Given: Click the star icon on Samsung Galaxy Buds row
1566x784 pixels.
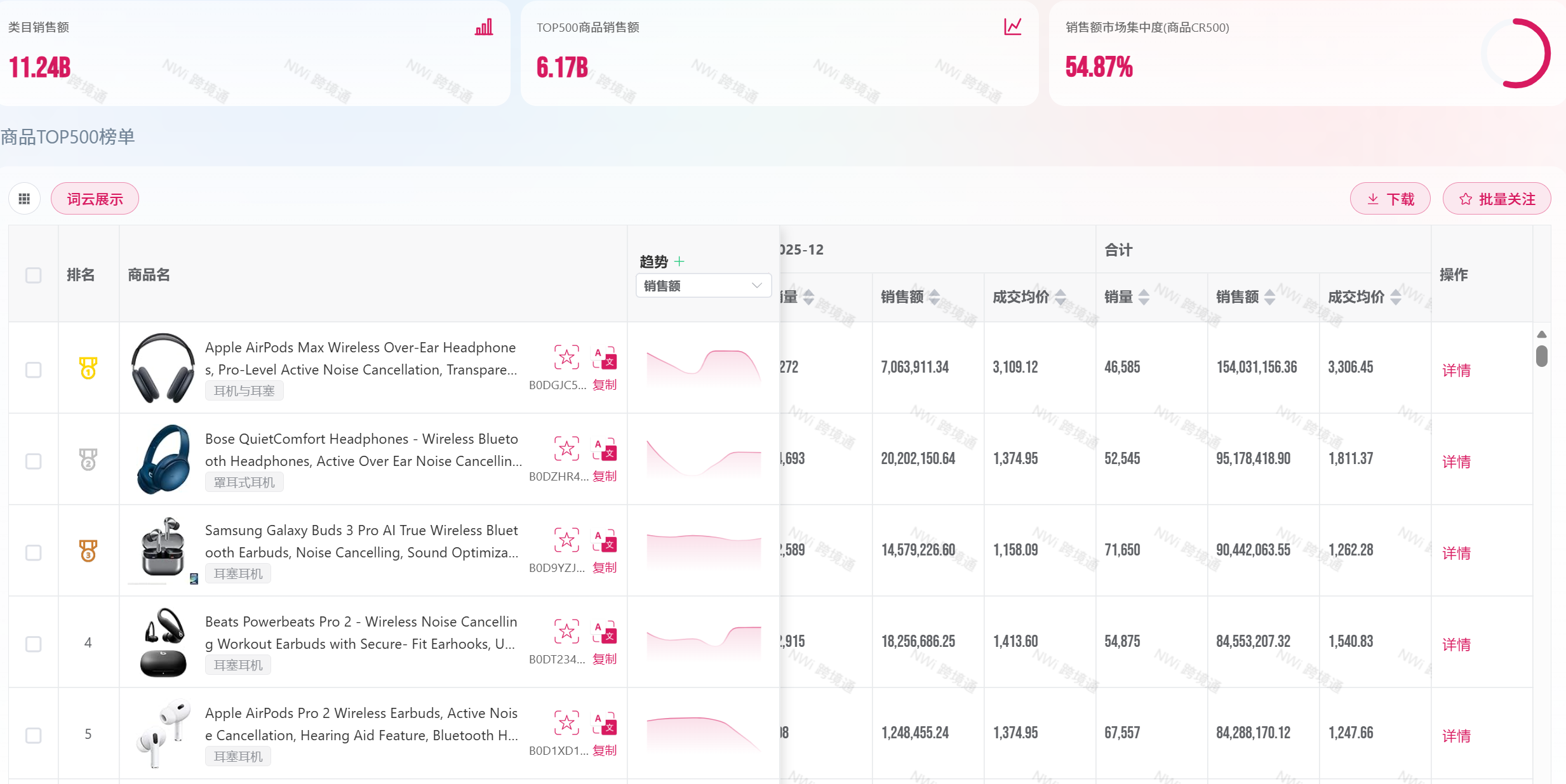Looking at the screenshot, I should [566, 540].
